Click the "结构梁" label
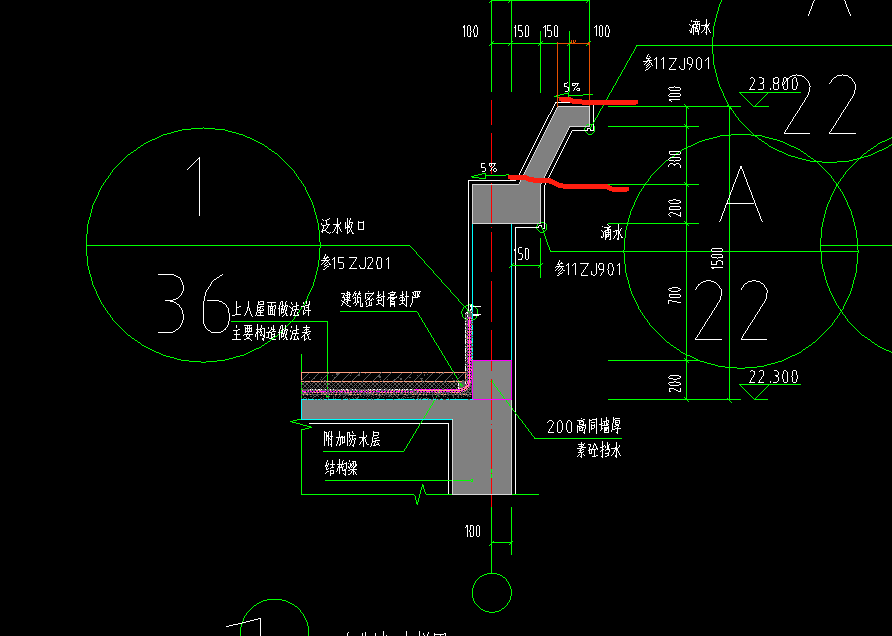892x636 pixels. 341,468
